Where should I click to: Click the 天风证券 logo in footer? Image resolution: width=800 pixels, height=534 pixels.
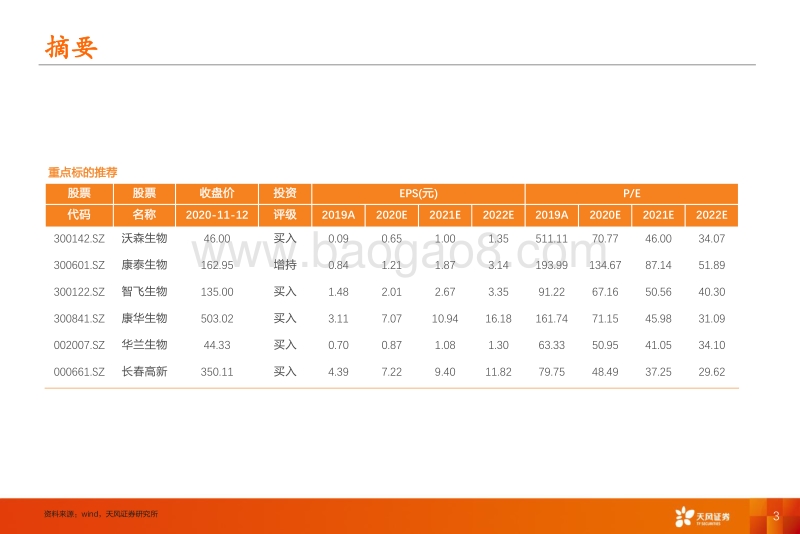click(x=702, y=517)
